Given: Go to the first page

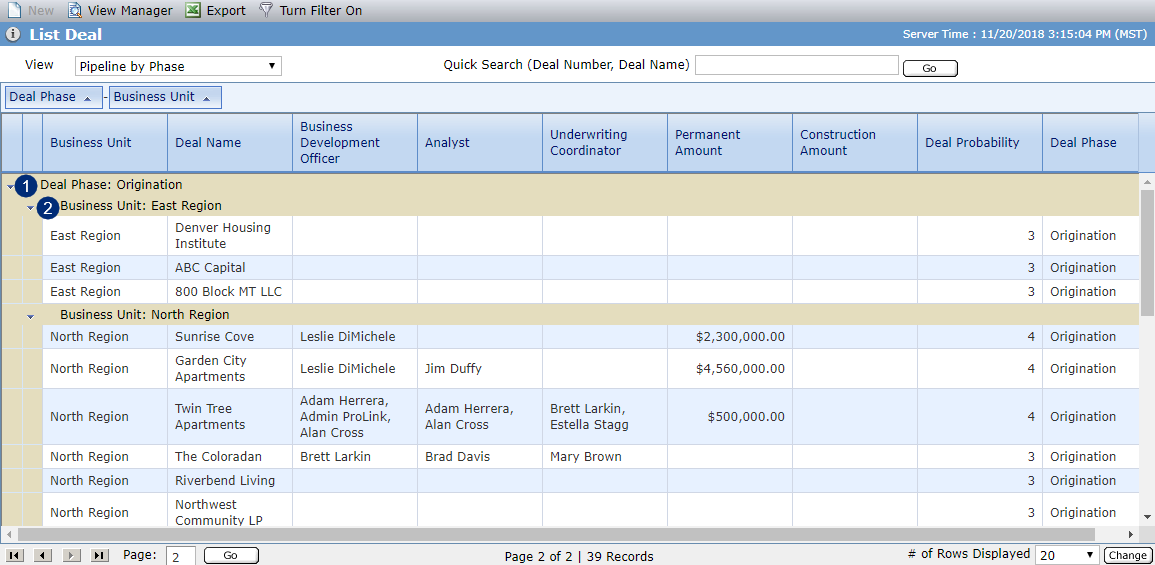Looking at the screenshot, I should tap(15, 555).
